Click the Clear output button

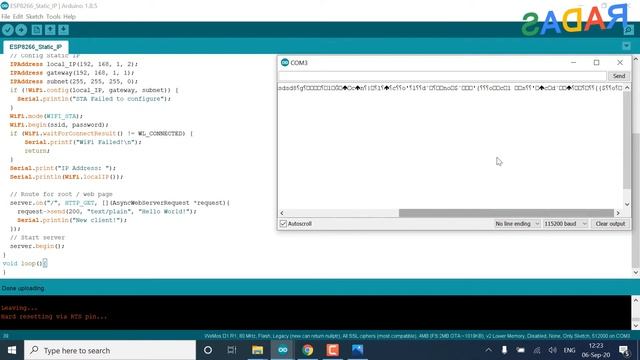[610, 224]
